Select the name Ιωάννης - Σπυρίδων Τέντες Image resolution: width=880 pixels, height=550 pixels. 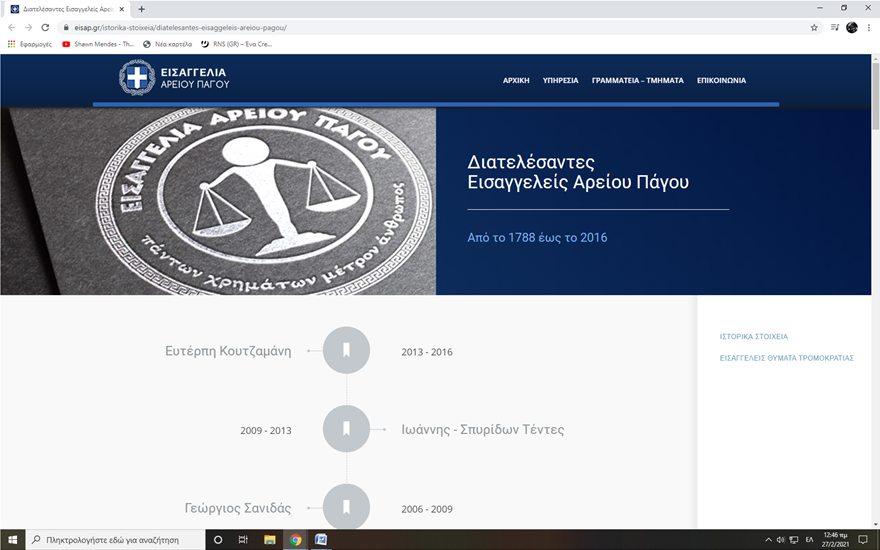(483, 430)
